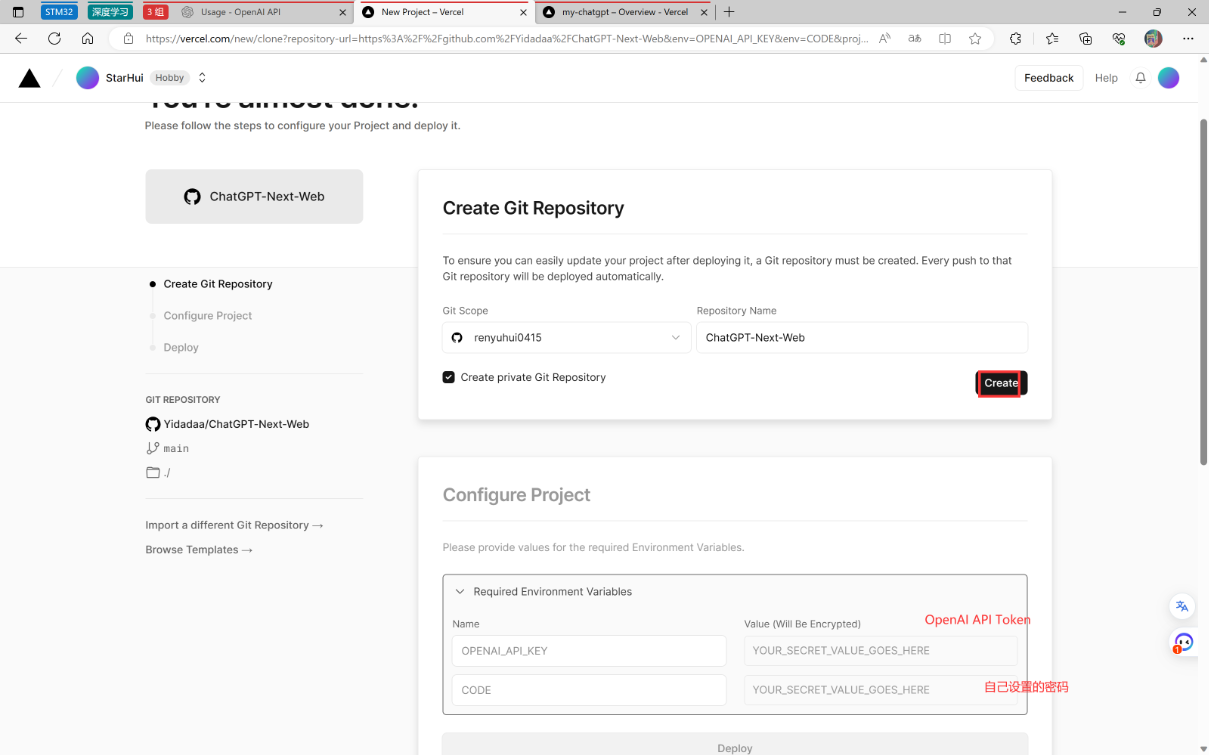Open the 3 组 tab group

pos(155,12)
